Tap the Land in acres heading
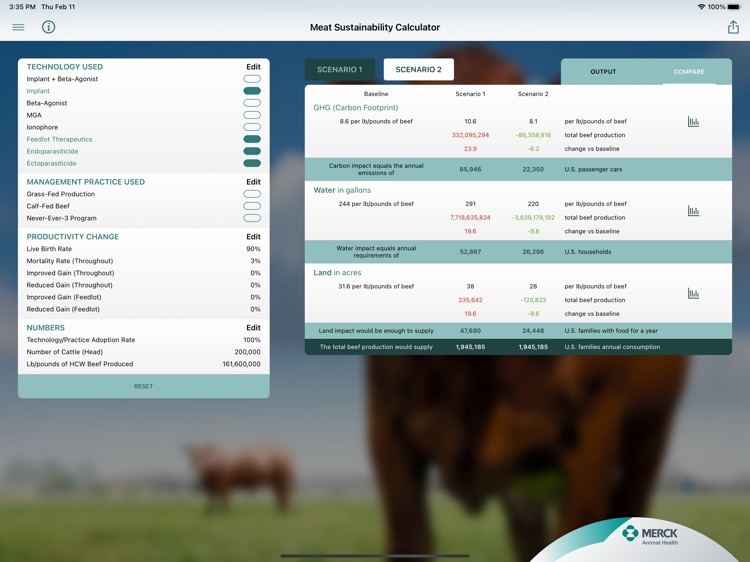 point(337,273)
